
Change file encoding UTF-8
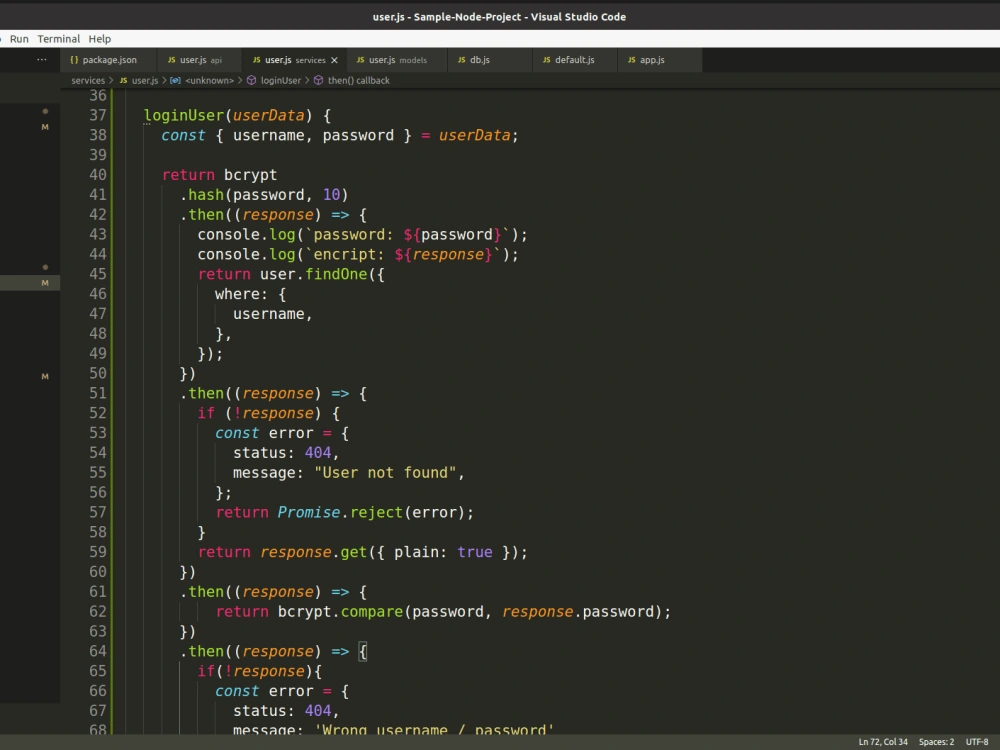(x=976, y=742)
